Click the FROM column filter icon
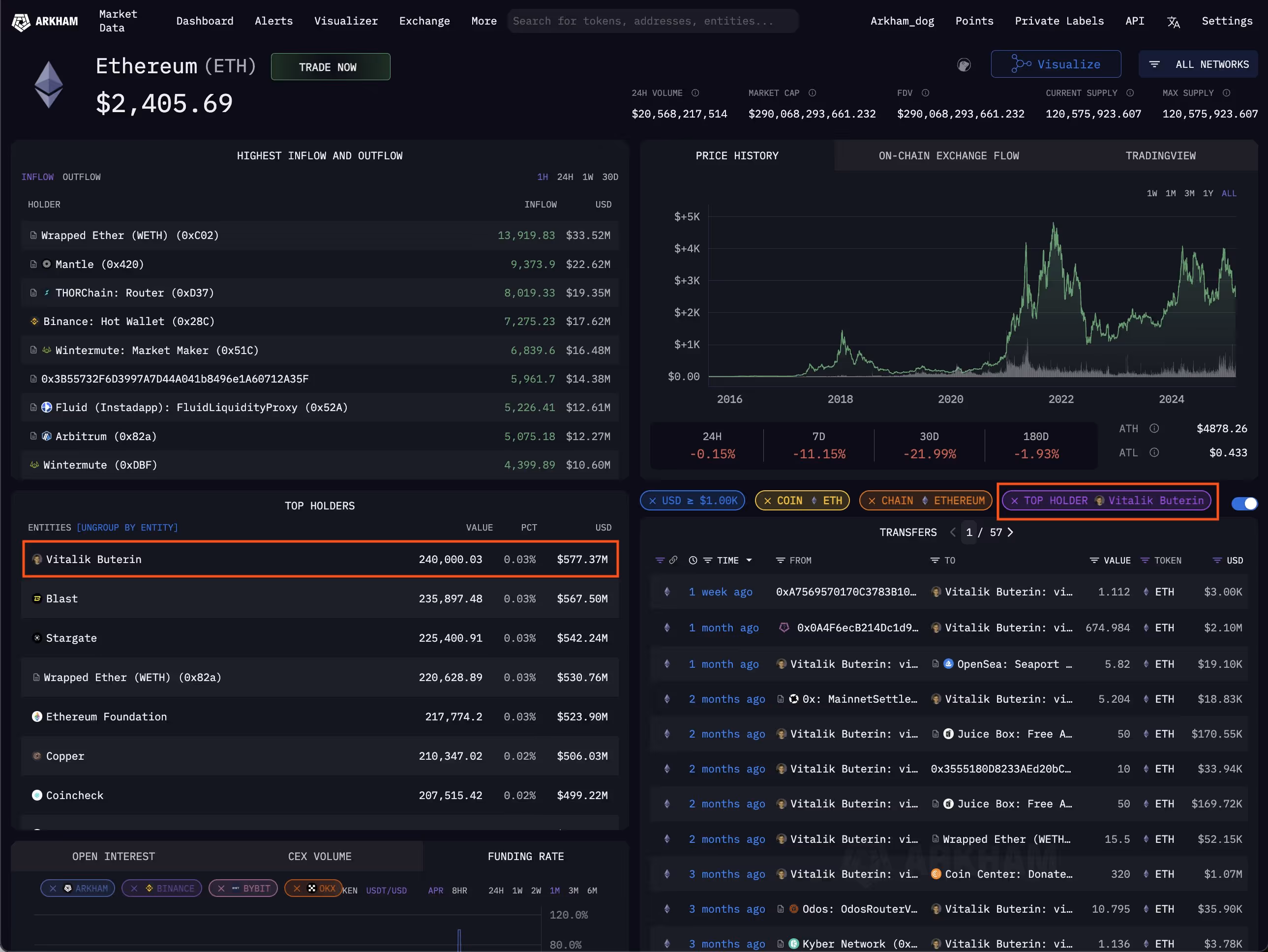This screenshot has height=952, width=1268. point(780,561)
